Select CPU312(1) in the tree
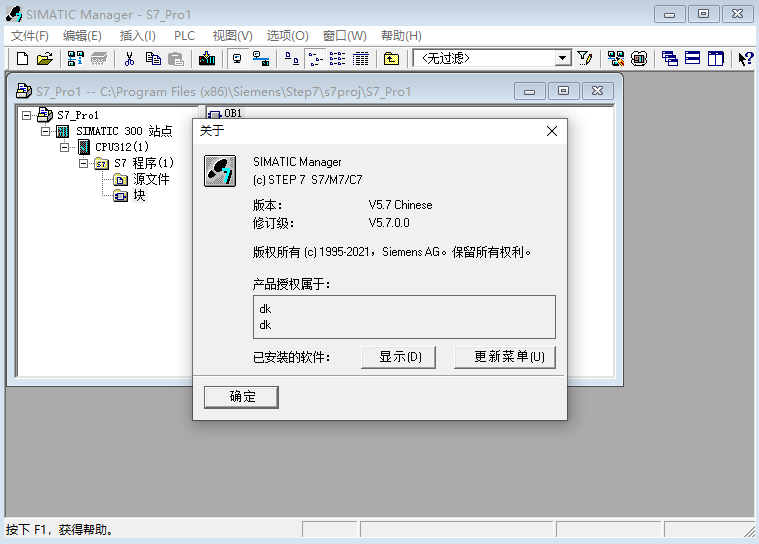759x544 pixels. (122, 147)
